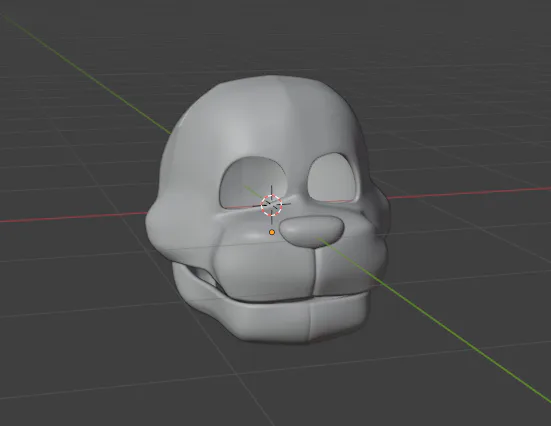551x426 pixels.
Task: Select the nose of the head model
Action: tap(311, 231)
